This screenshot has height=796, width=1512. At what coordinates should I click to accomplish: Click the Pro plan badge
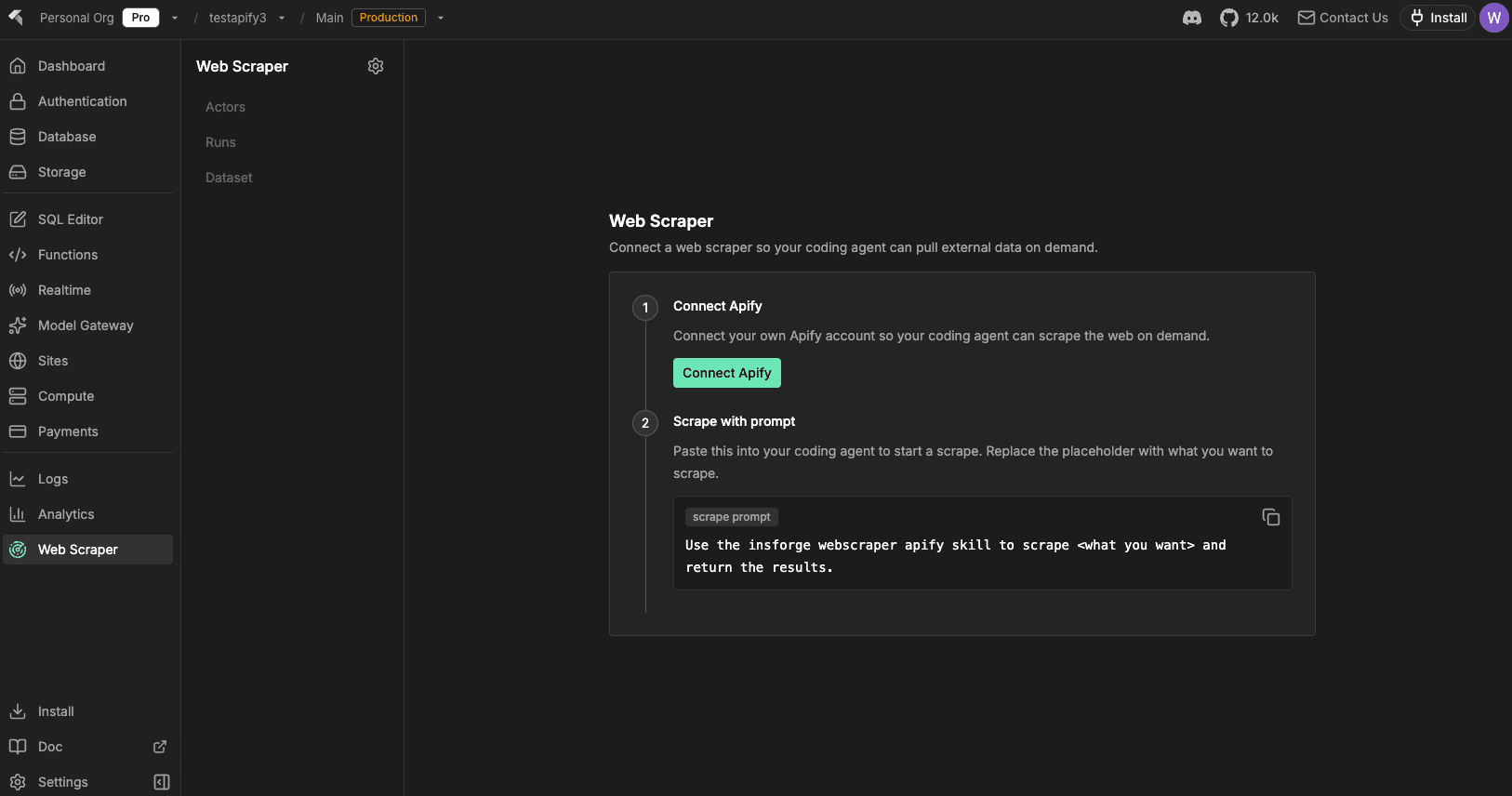140,18
